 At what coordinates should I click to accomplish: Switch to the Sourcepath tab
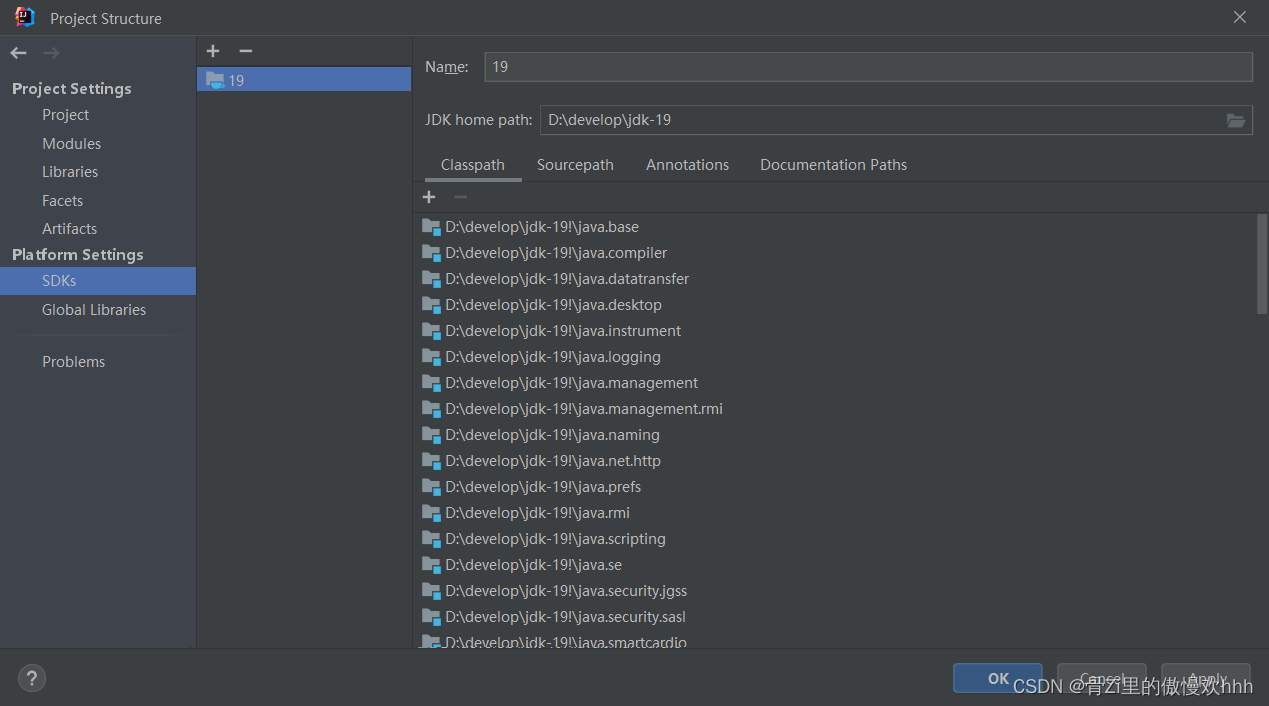[x=575, y=165]
